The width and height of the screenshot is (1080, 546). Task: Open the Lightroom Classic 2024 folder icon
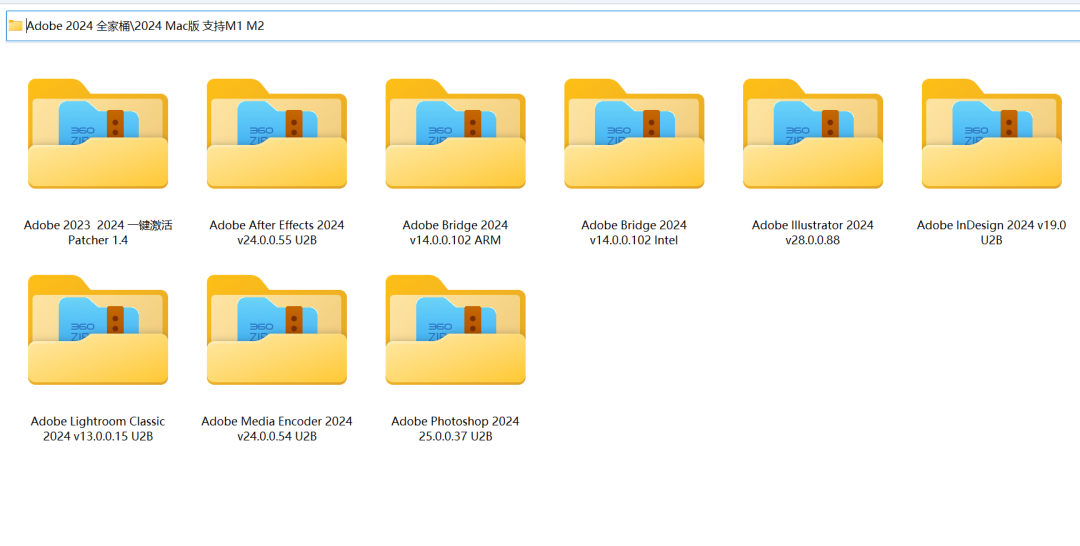tap(98, 330)
